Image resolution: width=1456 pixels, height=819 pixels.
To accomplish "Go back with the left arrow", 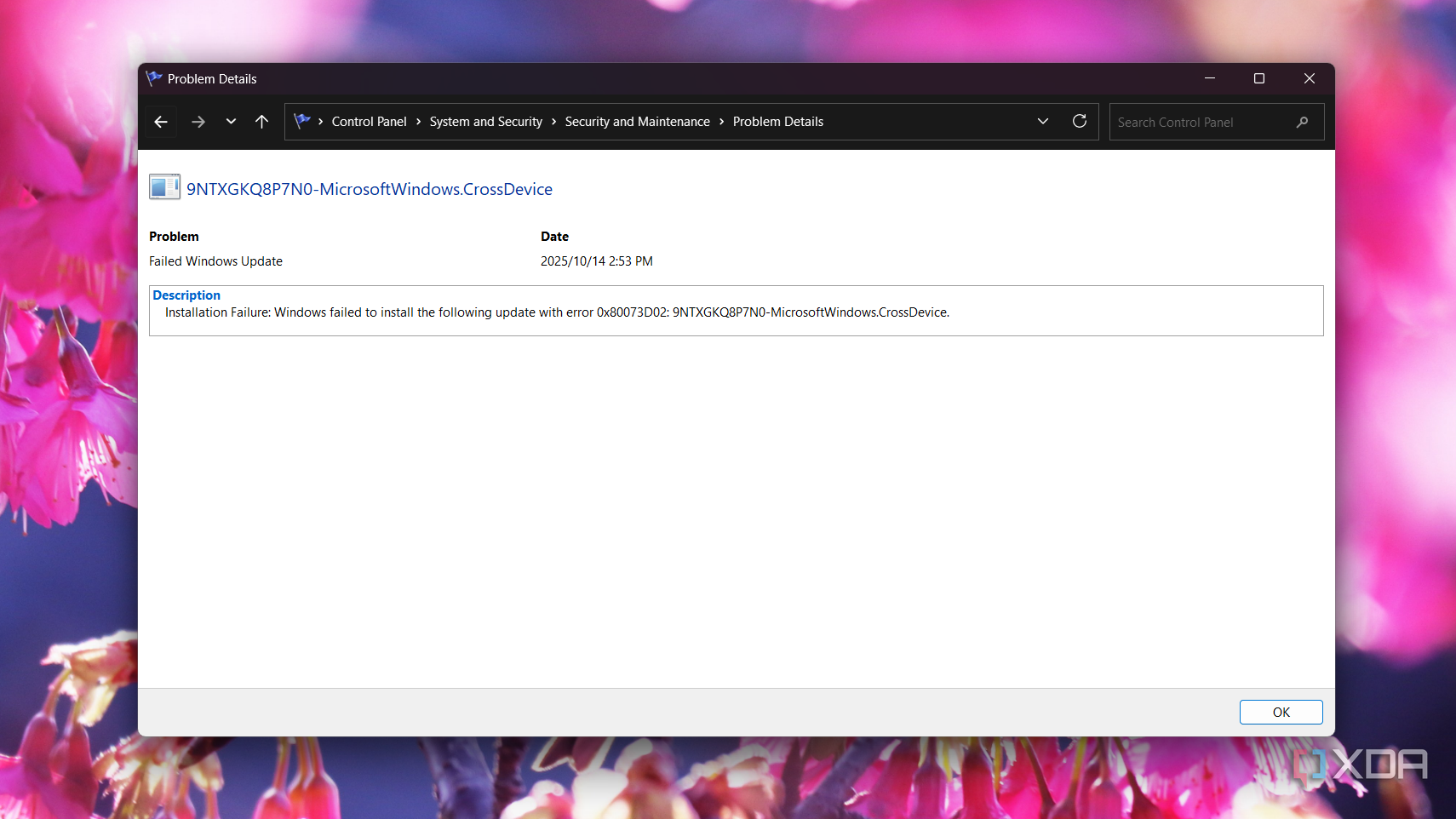I will pos(161,122).
